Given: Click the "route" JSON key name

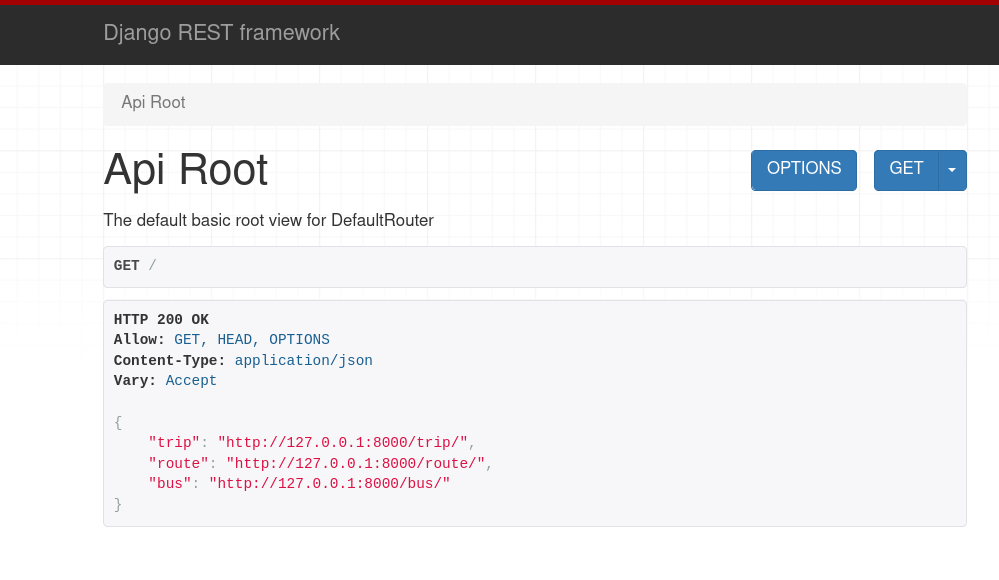Looking at the screenshot, I should click(178, 464).
